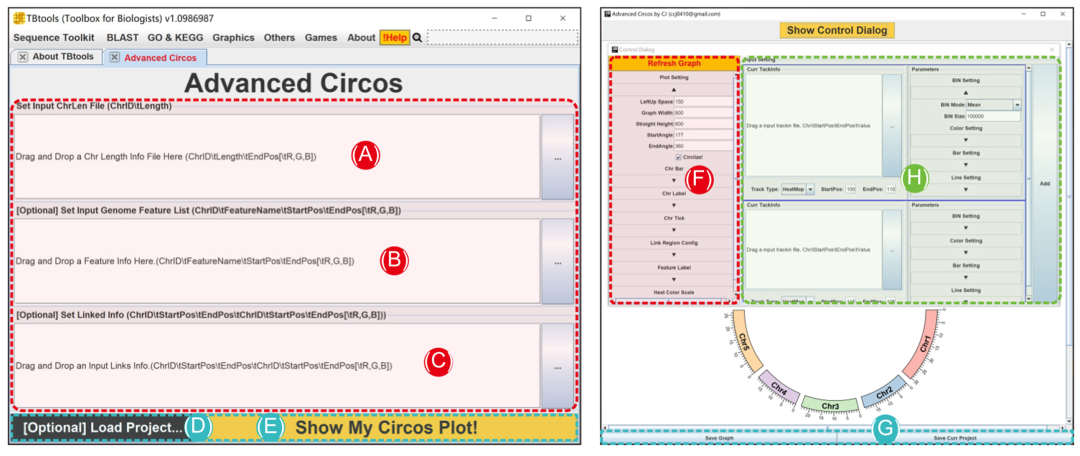Click the Save Curr Project button

pyautogui.click(x=954, y=438)
